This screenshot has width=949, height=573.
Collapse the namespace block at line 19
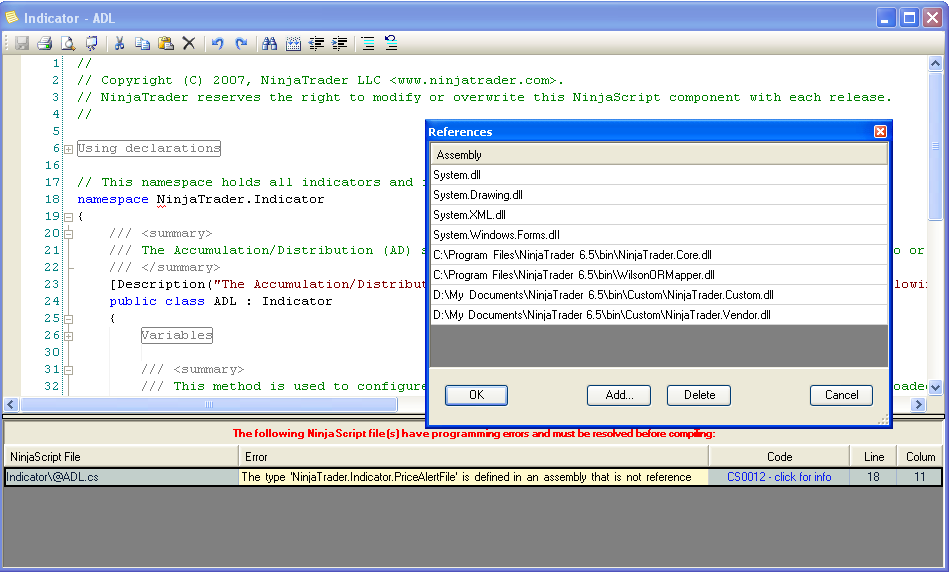click(x=68, y=217)
